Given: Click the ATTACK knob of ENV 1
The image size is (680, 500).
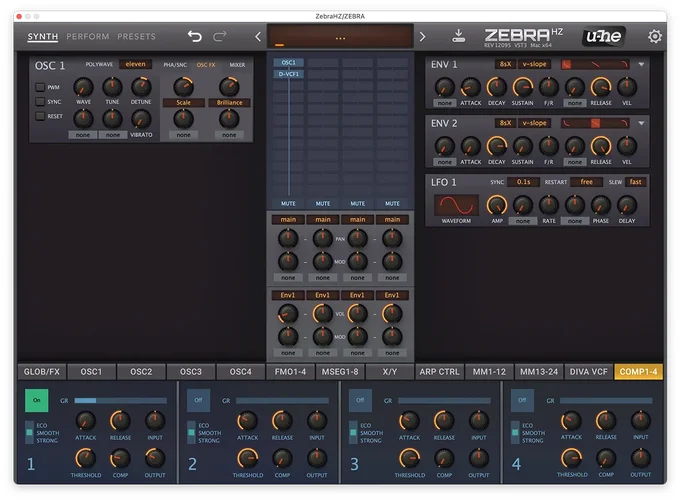Looking at the screenshot, I should coord(471,88).
